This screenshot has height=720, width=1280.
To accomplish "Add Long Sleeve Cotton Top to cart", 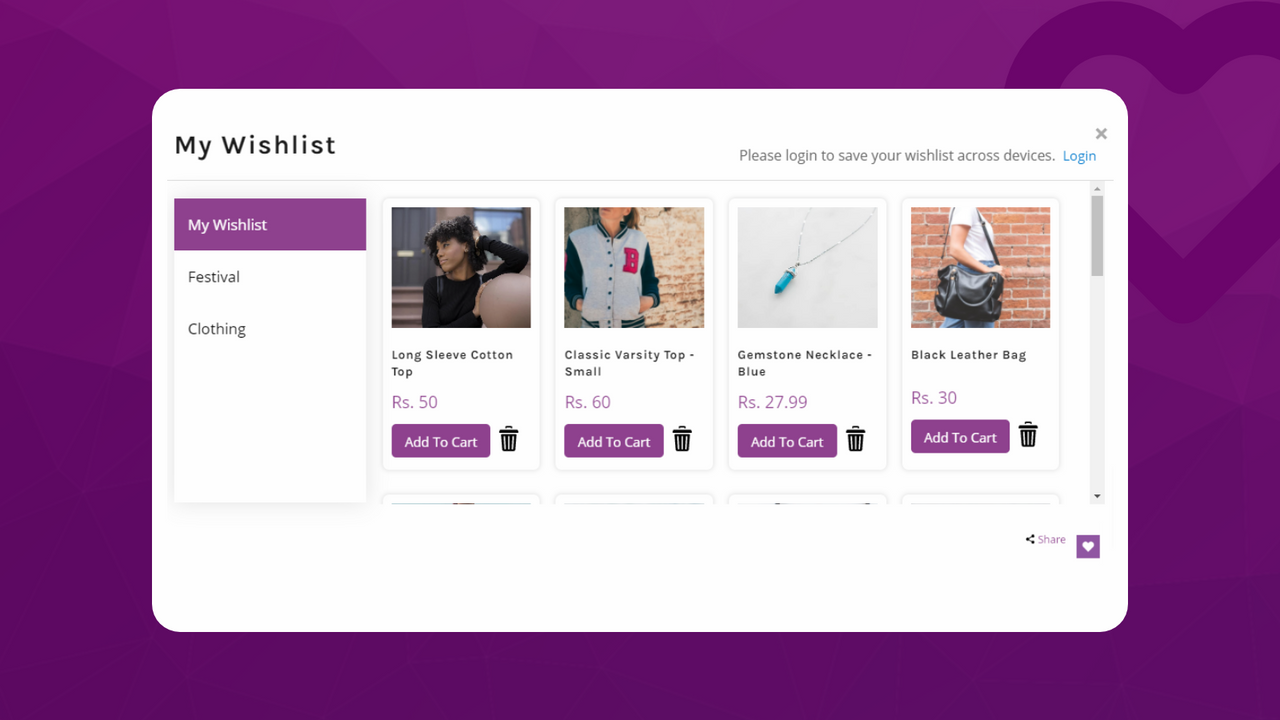I will 440,440.
